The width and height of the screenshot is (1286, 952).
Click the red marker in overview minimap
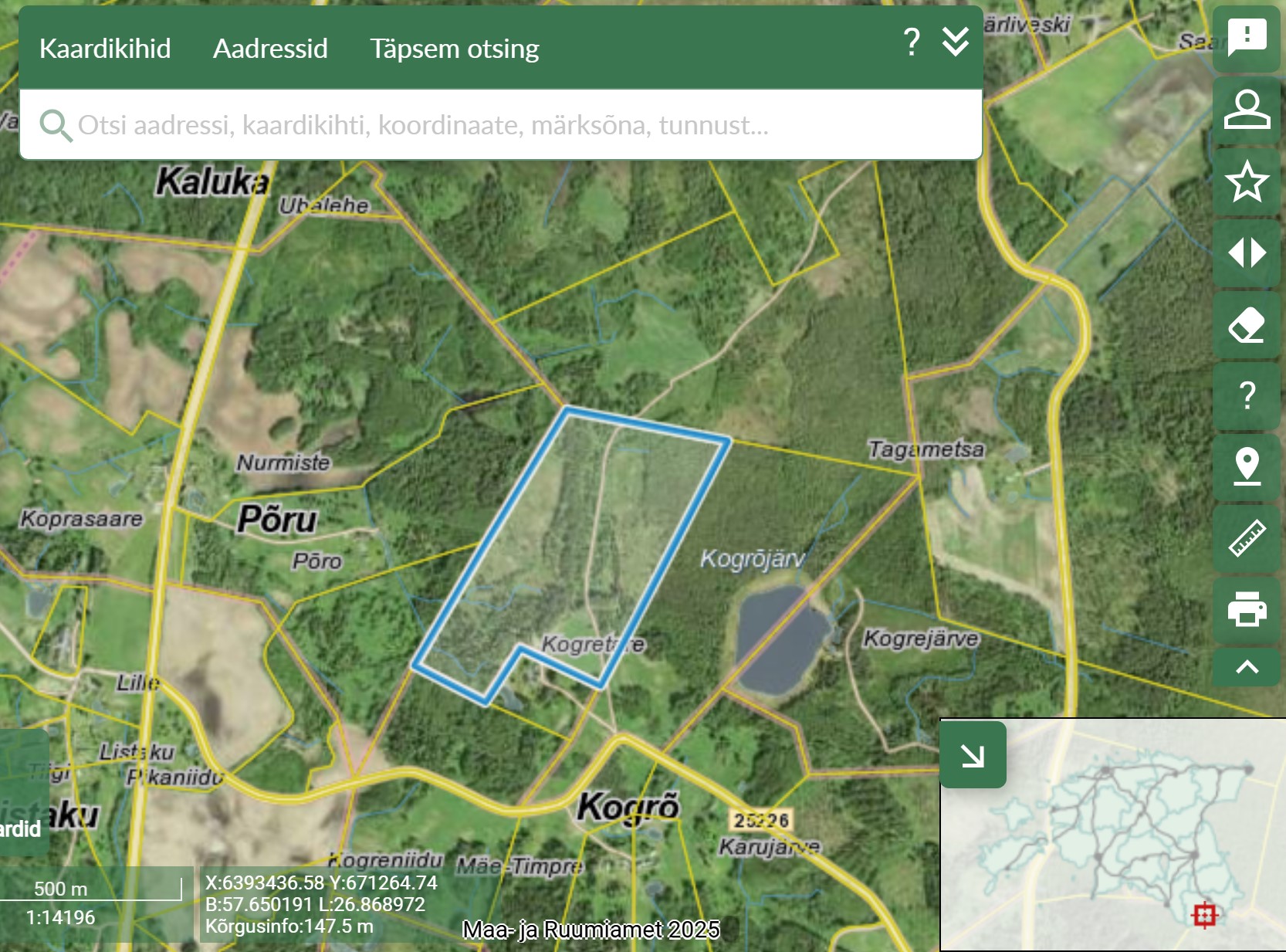pos(1204,915)
